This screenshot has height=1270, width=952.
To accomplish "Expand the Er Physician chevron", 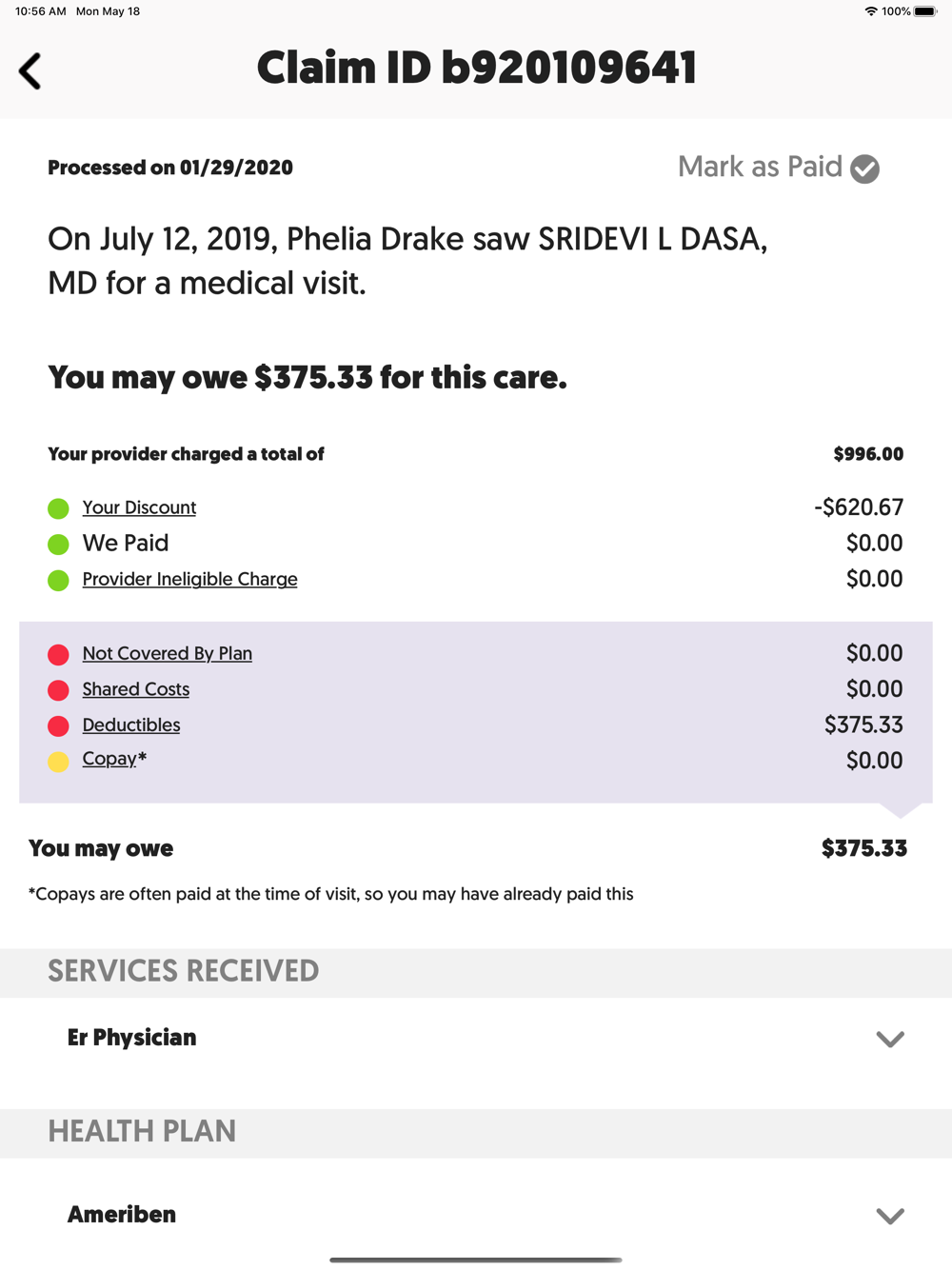I will coord(890,1039).
